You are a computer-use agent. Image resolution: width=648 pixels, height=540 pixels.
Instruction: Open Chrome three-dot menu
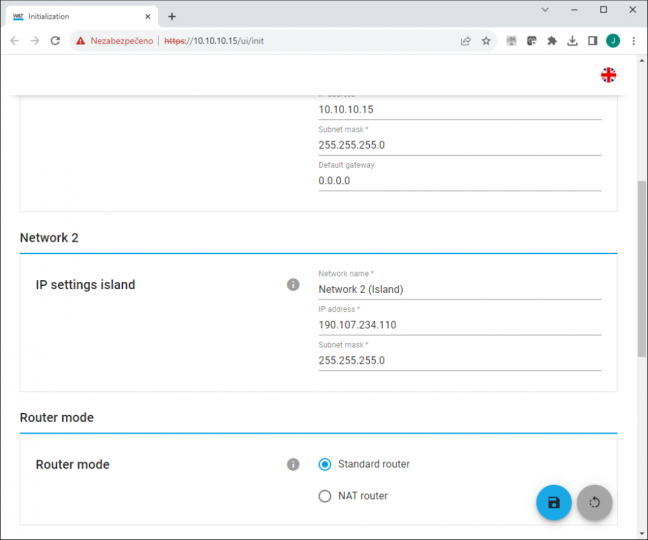pos(633,40)
